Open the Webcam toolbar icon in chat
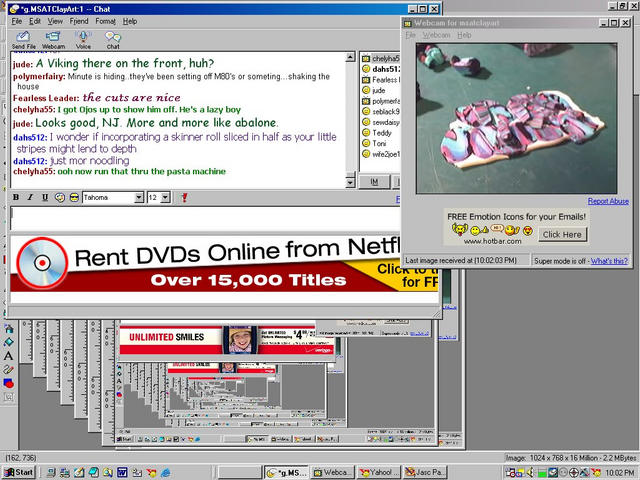 (53, 40)
